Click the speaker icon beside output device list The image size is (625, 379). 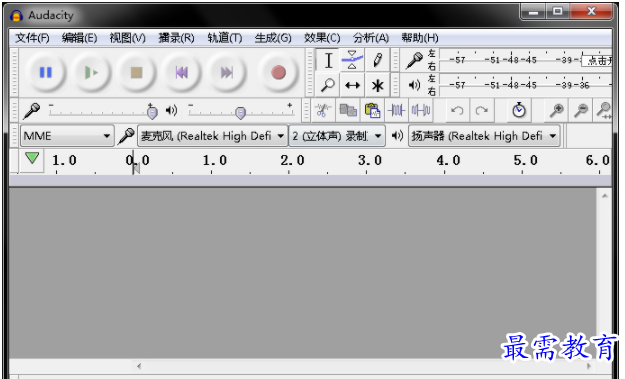[x=397, y=136]
